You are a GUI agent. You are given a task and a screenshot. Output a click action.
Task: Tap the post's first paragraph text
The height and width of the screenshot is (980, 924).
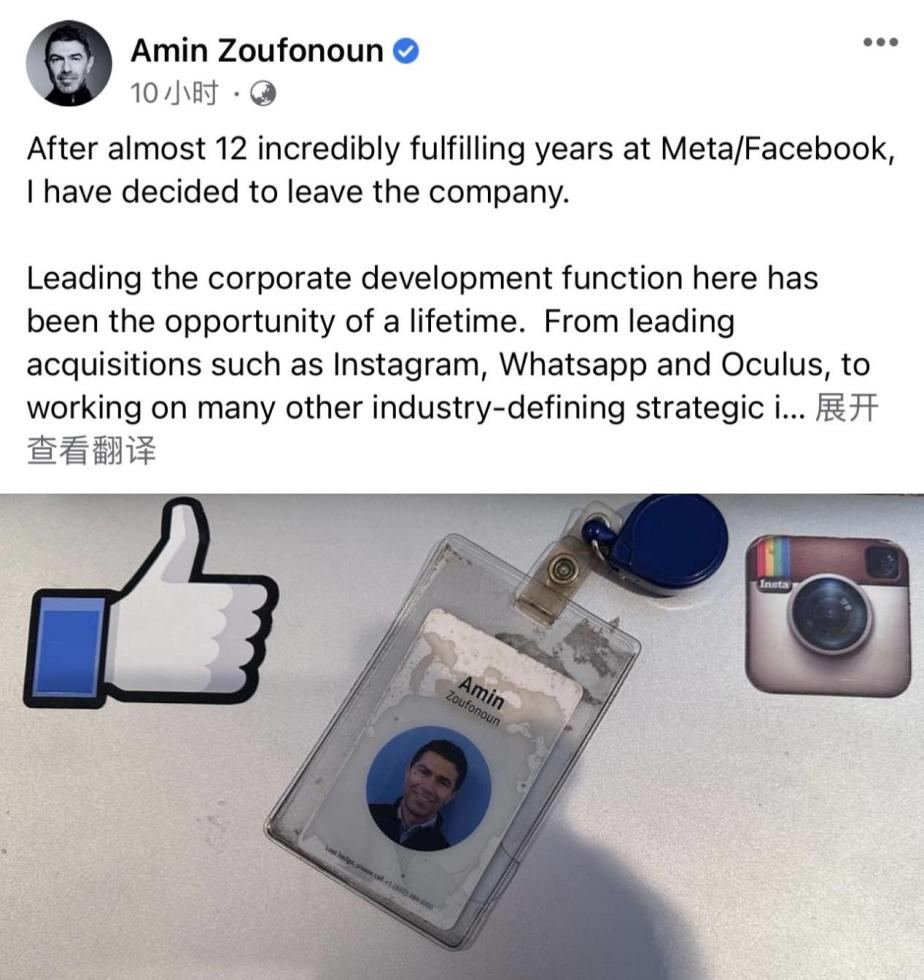click(x=461, y=170)
